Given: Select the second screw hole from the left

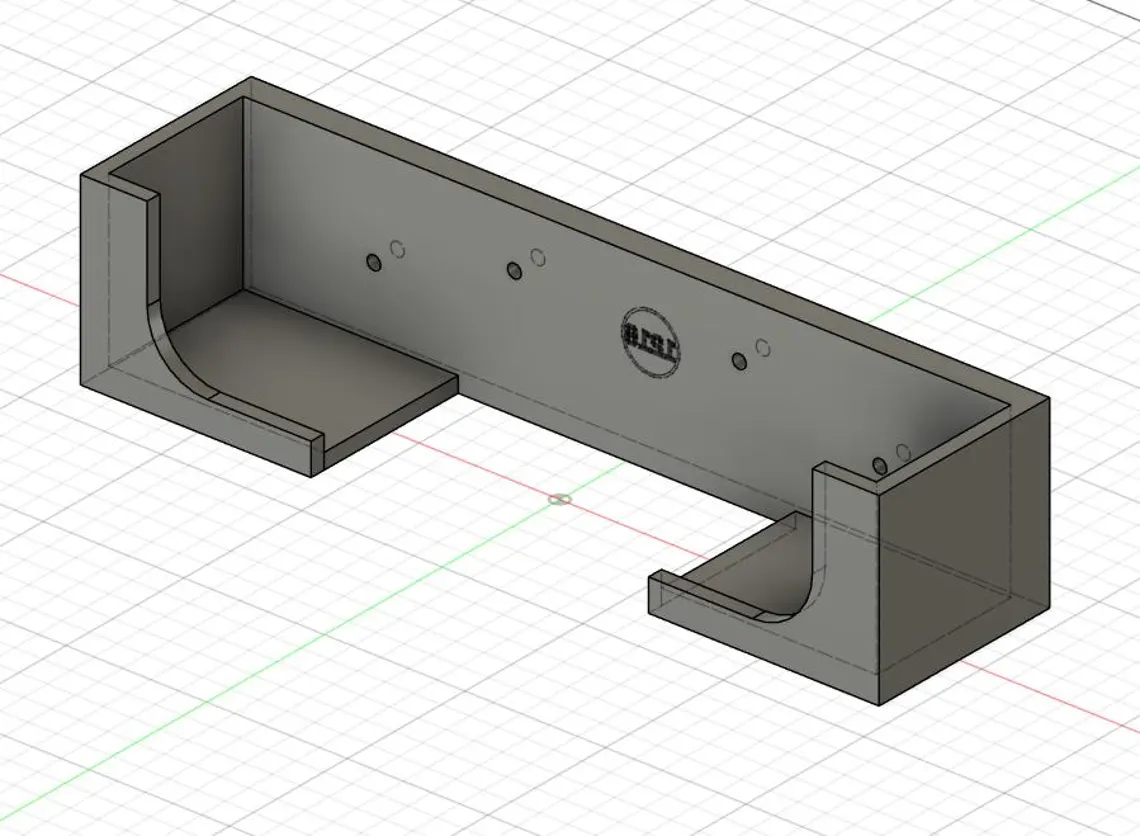Looking at the screenshot, I should [x=516, y=269].
